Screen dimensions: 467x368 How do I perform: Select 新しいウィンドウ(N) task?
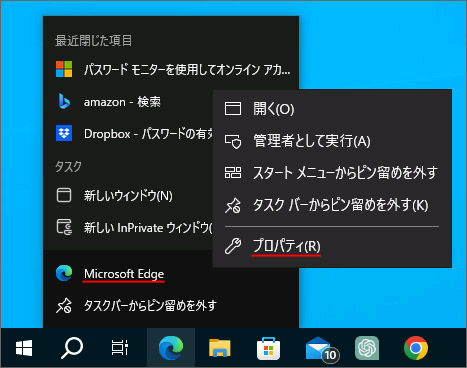tap(128, 195)
